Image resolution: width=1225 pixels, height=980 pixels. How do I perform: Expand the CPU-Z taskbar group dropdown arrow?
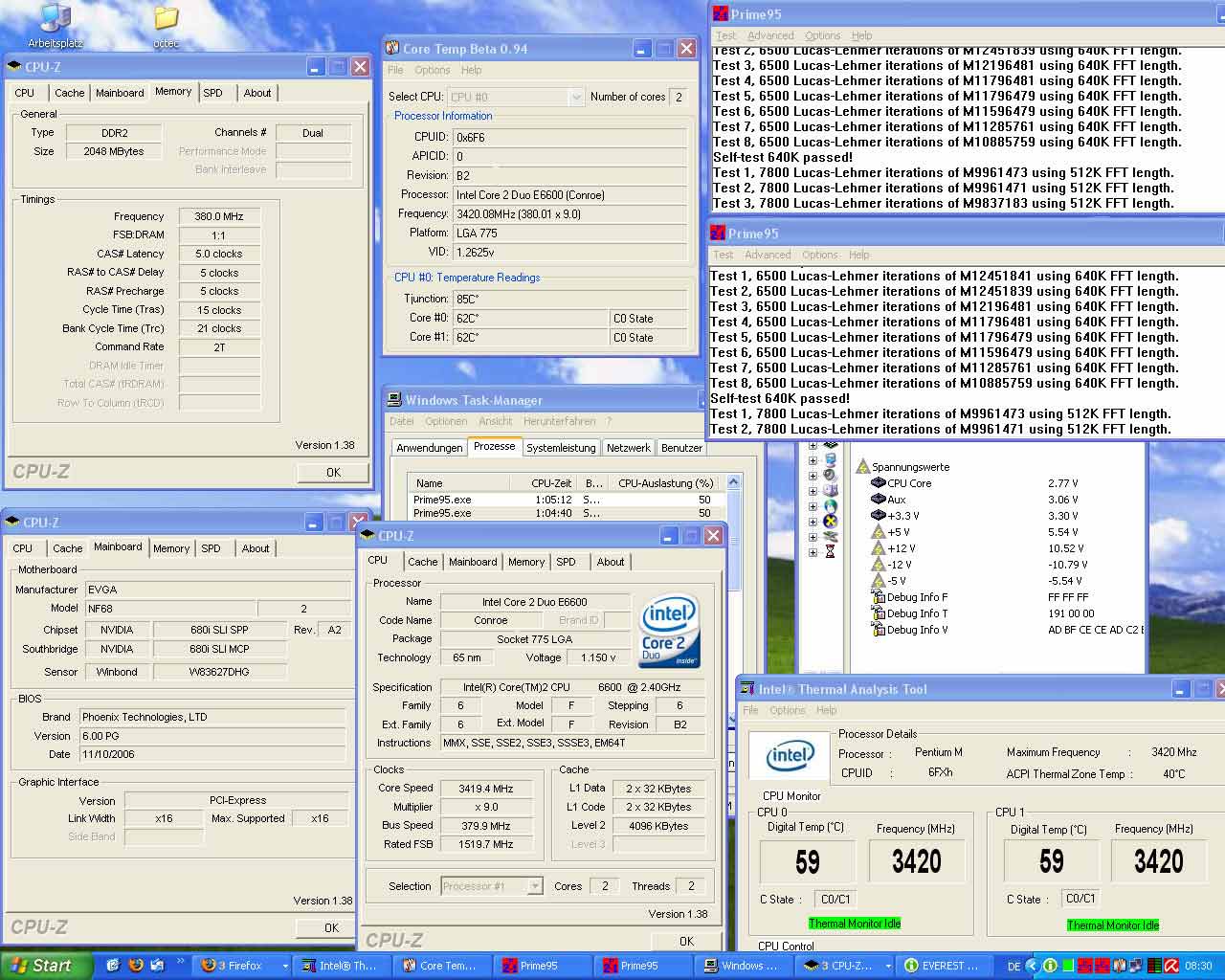tap(888, 967)
